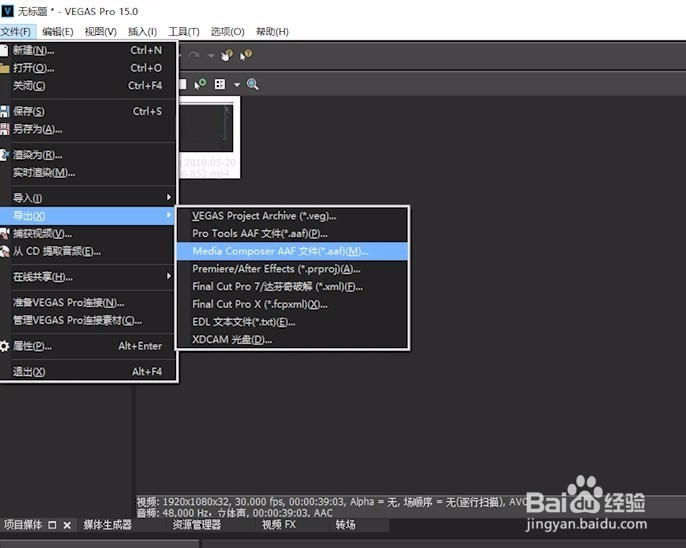Viewport: 686px width, 548px height.
Task: Click the gear icon beside 属性(P)
Action: pyautogui.click(x=4, y=346)
